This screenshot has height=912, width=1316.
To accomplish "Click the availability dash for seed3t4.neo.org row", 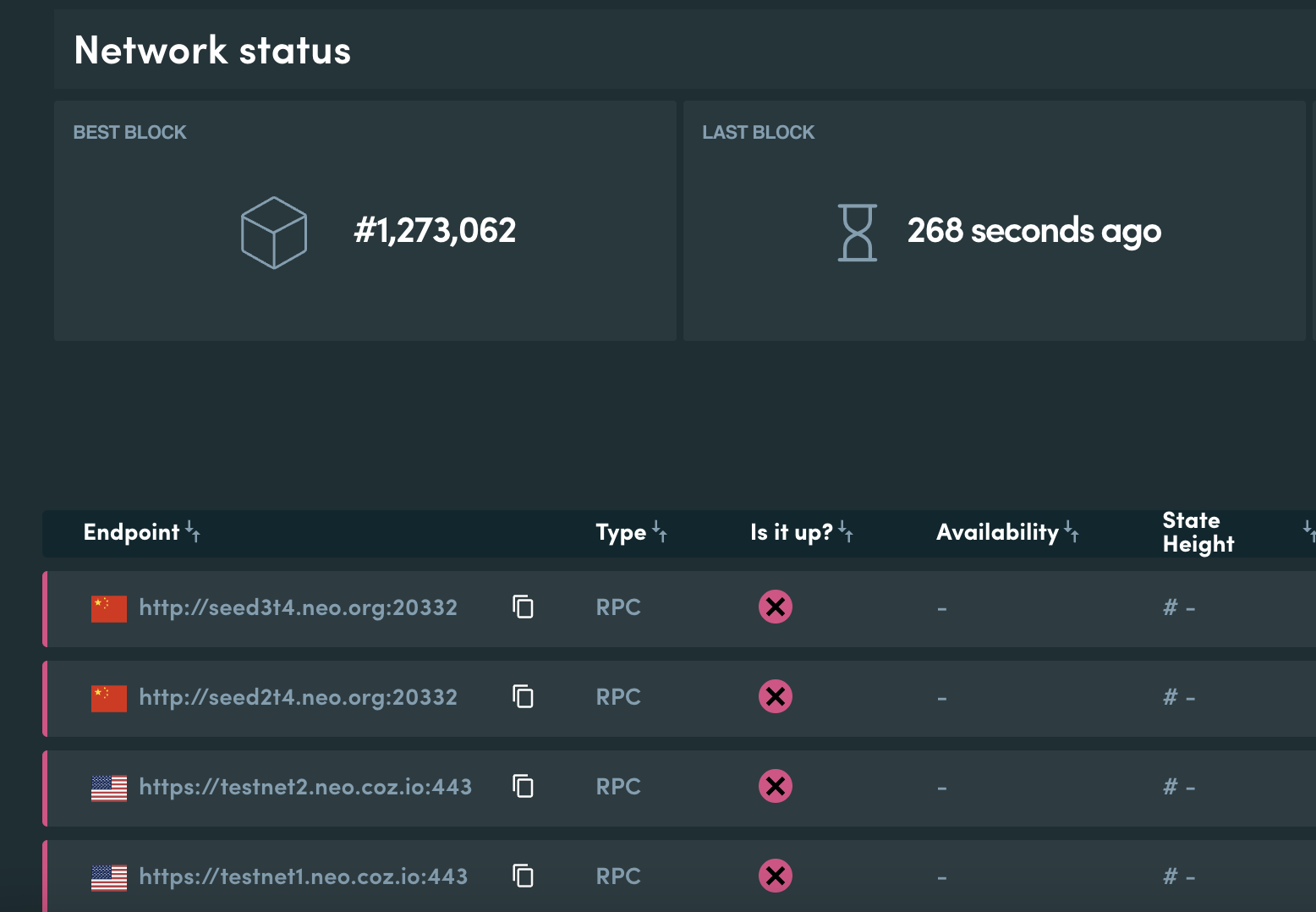I will [942, 609].
